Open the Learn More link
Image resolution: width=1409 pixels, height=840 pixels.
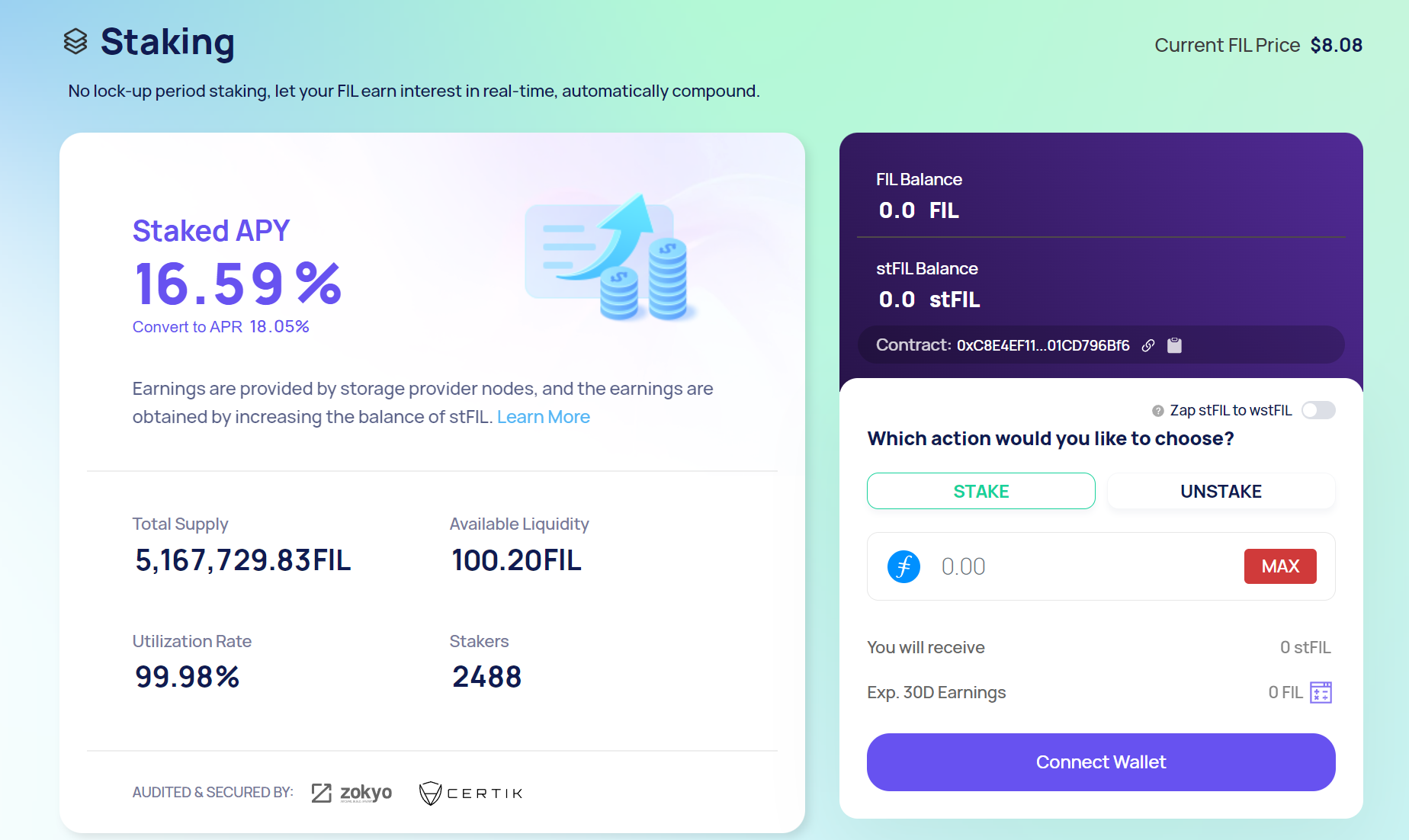coord(543,417)
